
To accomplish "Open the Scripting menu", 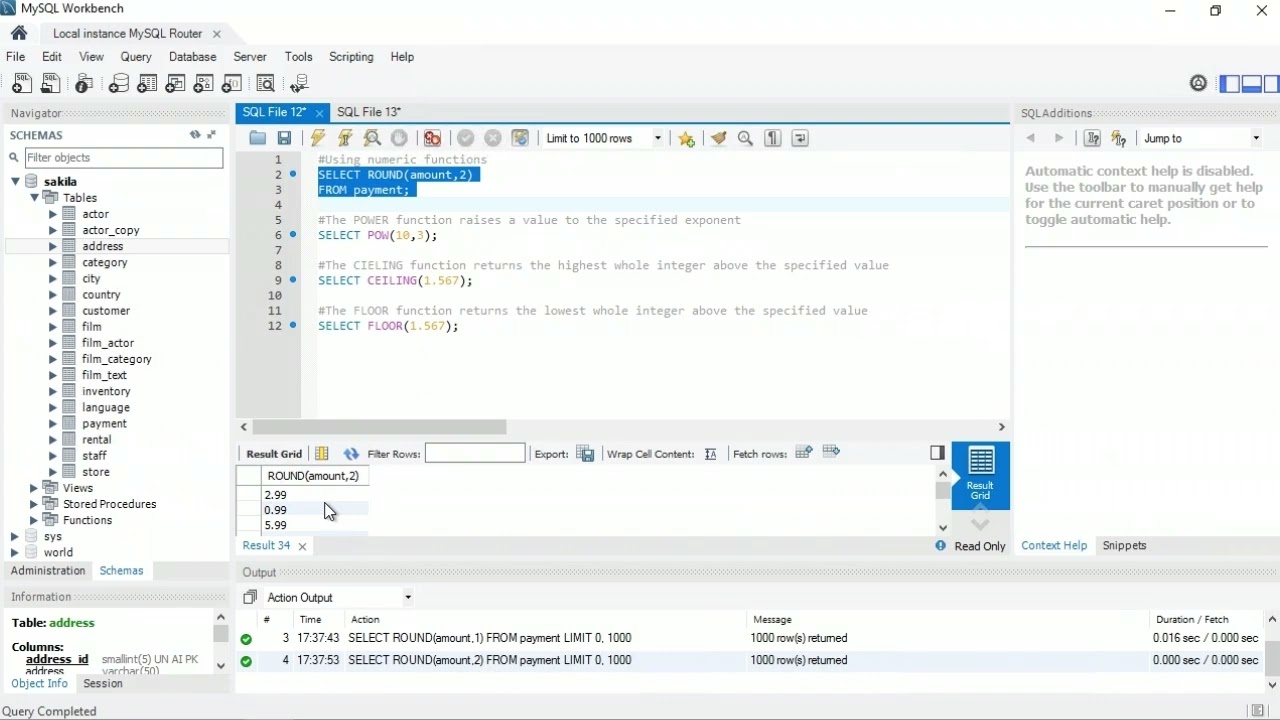I will [351, 57].
